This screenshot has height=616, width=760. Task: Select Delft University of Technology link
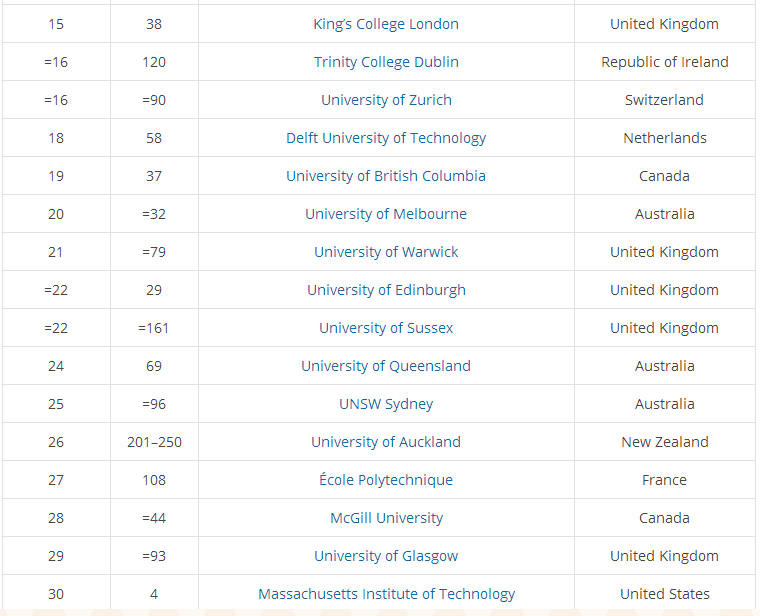(x=386, y=138)
